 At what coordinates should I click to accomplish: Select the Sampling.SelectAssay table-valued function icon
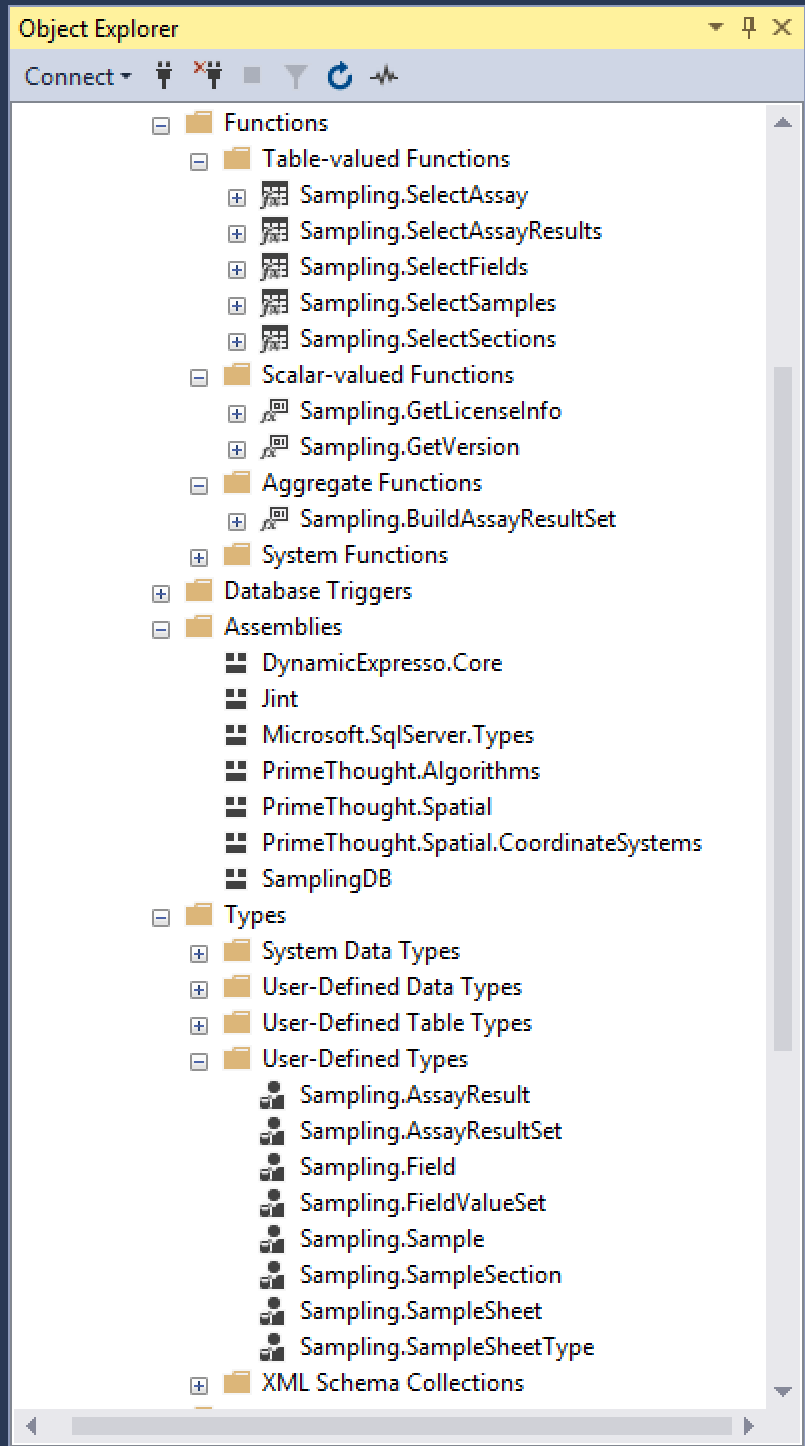[x=273, y=196]
